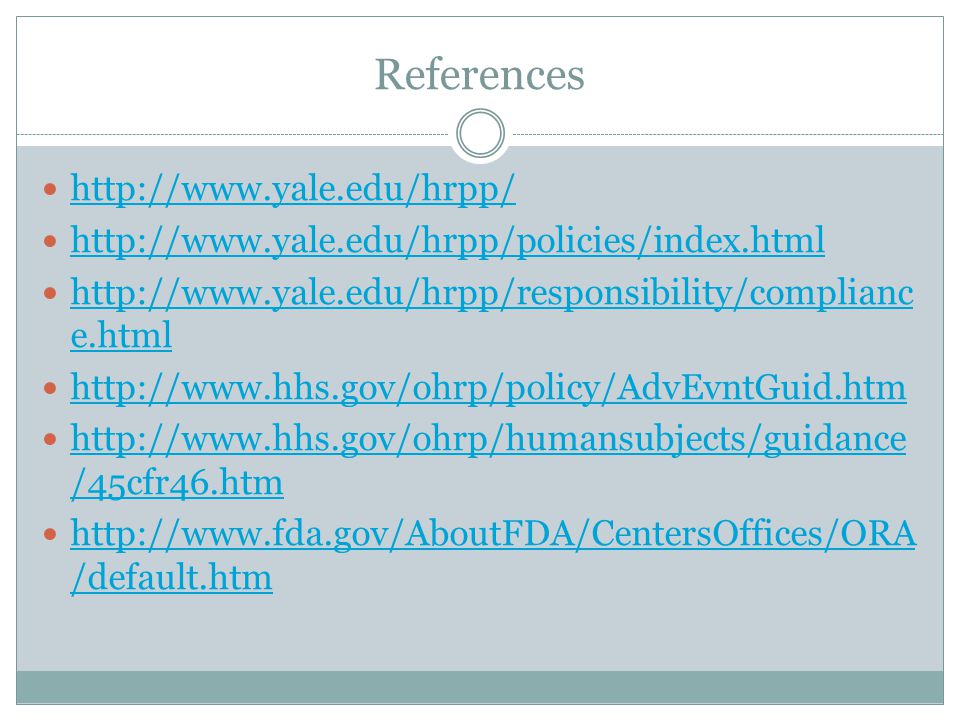Click the /default.htm continuation line

pos(171,577)
